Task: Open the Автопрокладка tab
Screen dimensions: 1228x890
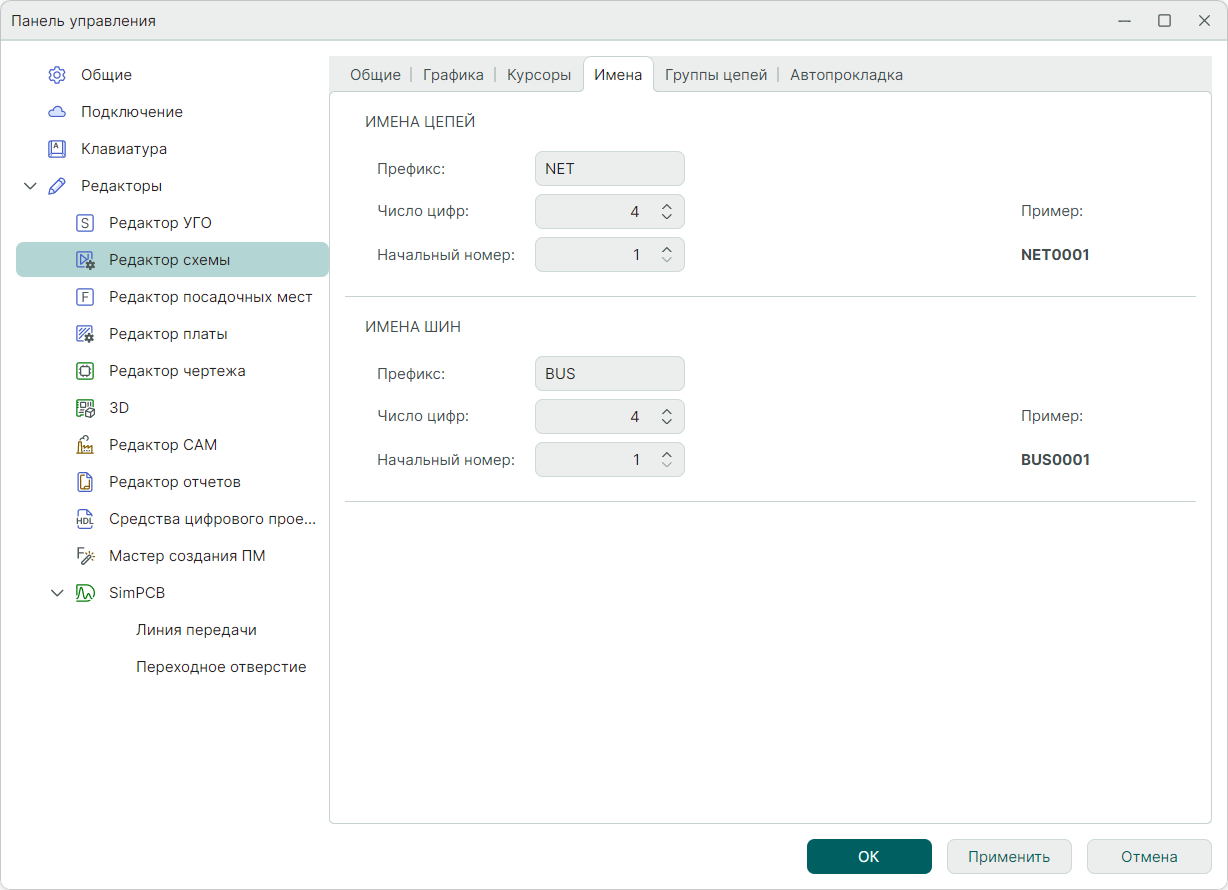Action: pyautogui.click(x=846, y=75)
